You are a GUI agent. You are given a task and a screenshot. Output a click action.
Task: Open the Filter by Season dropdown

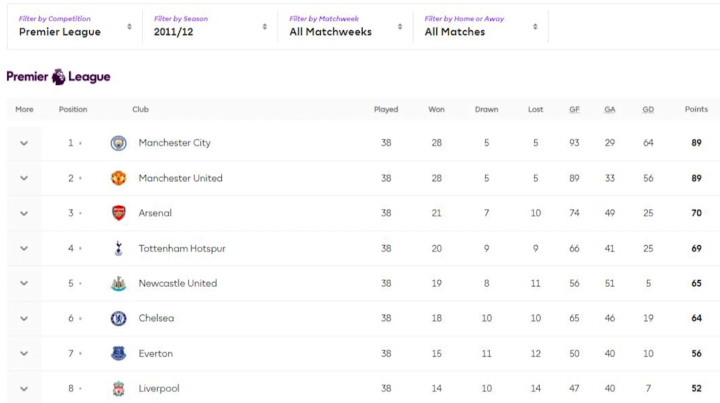pos(210,26)
